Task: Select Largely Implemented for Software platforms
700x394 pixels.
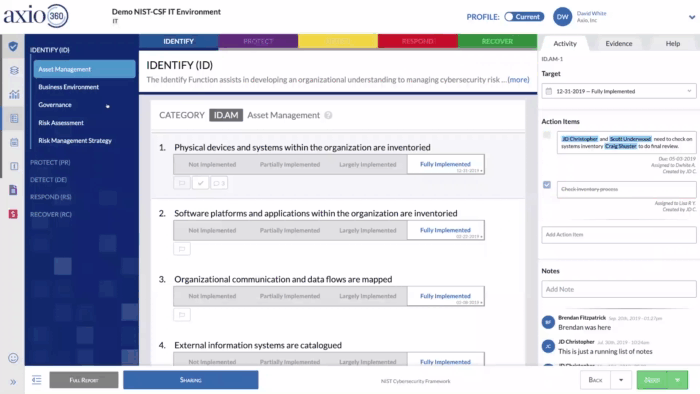Action: point(368,230)
